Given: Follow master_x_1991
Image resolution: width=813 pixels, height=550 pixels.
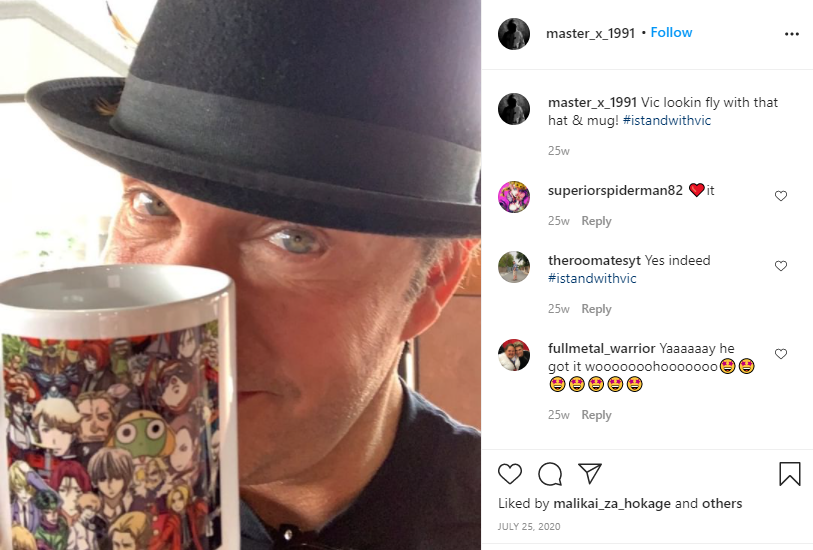Looking at the screenshot, I should pos(671,33).
